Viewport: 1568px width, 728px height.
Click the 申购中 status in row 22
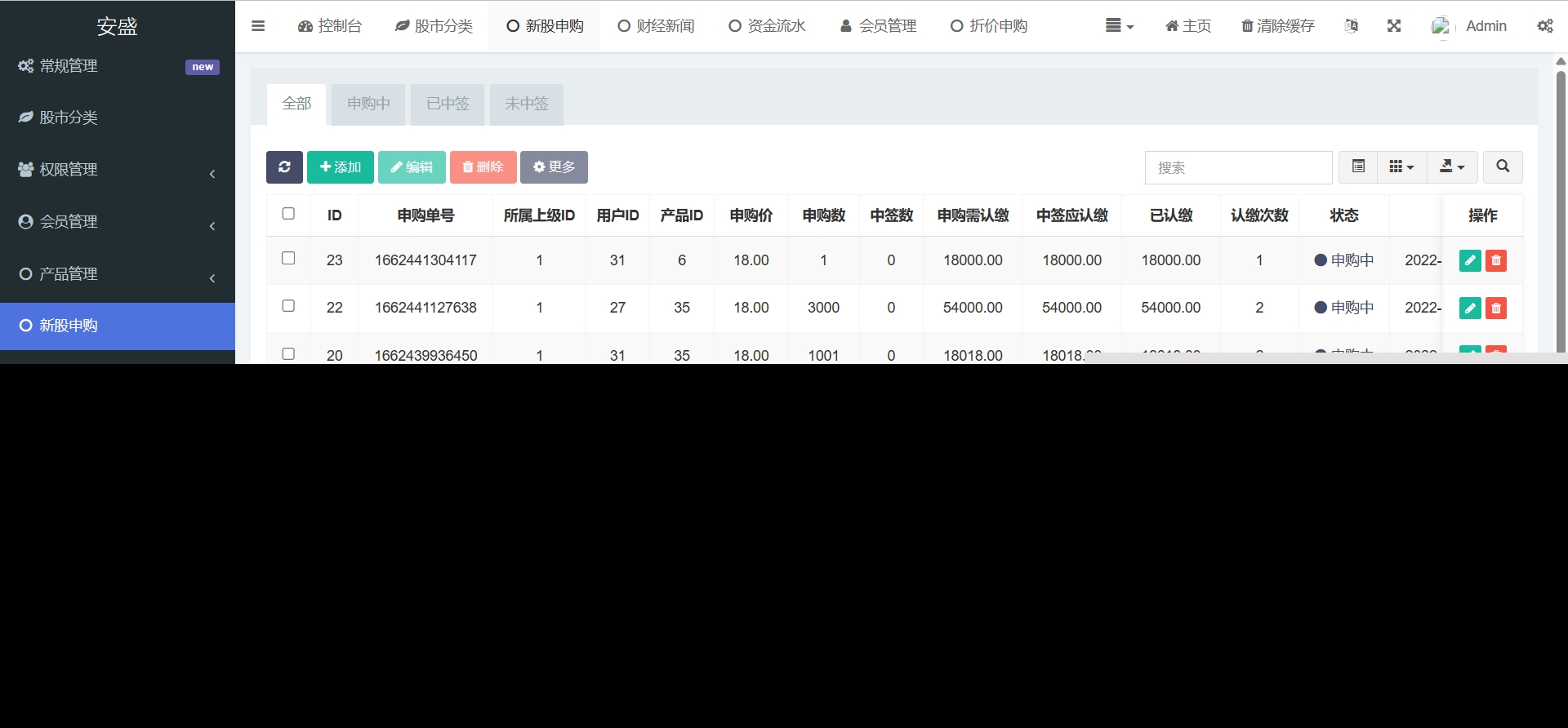coord(1344,308)
